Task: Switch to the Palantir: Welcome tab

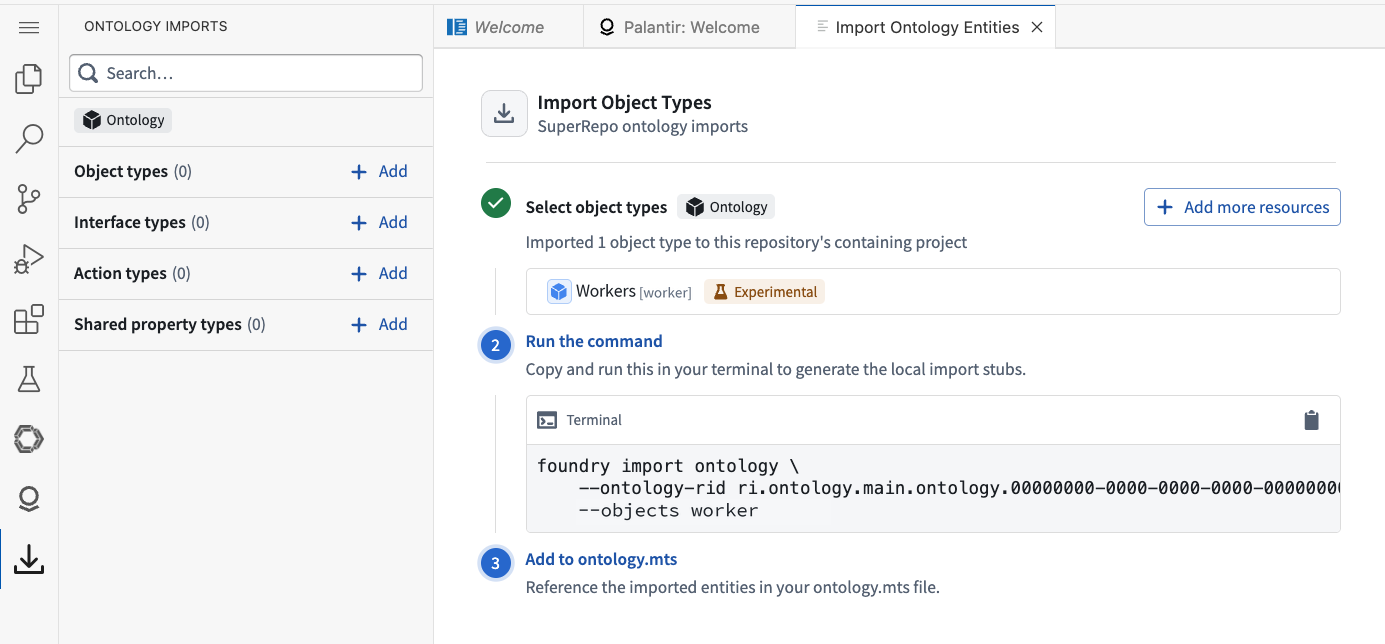Action: tap(689, 27)
